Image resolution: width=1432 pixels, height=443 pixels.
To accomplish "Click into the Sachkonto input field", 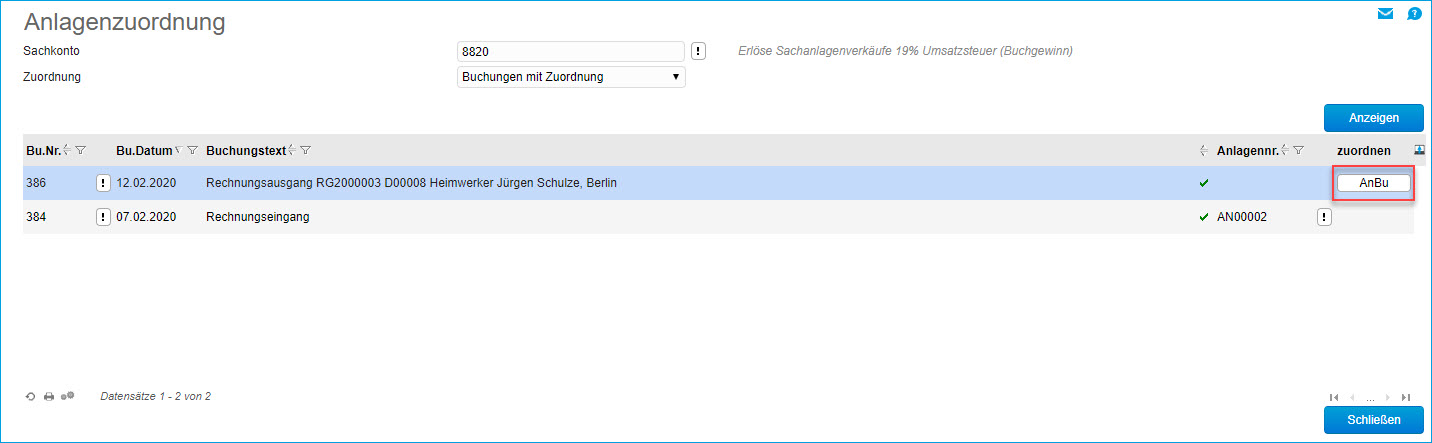I will (570, 51).
